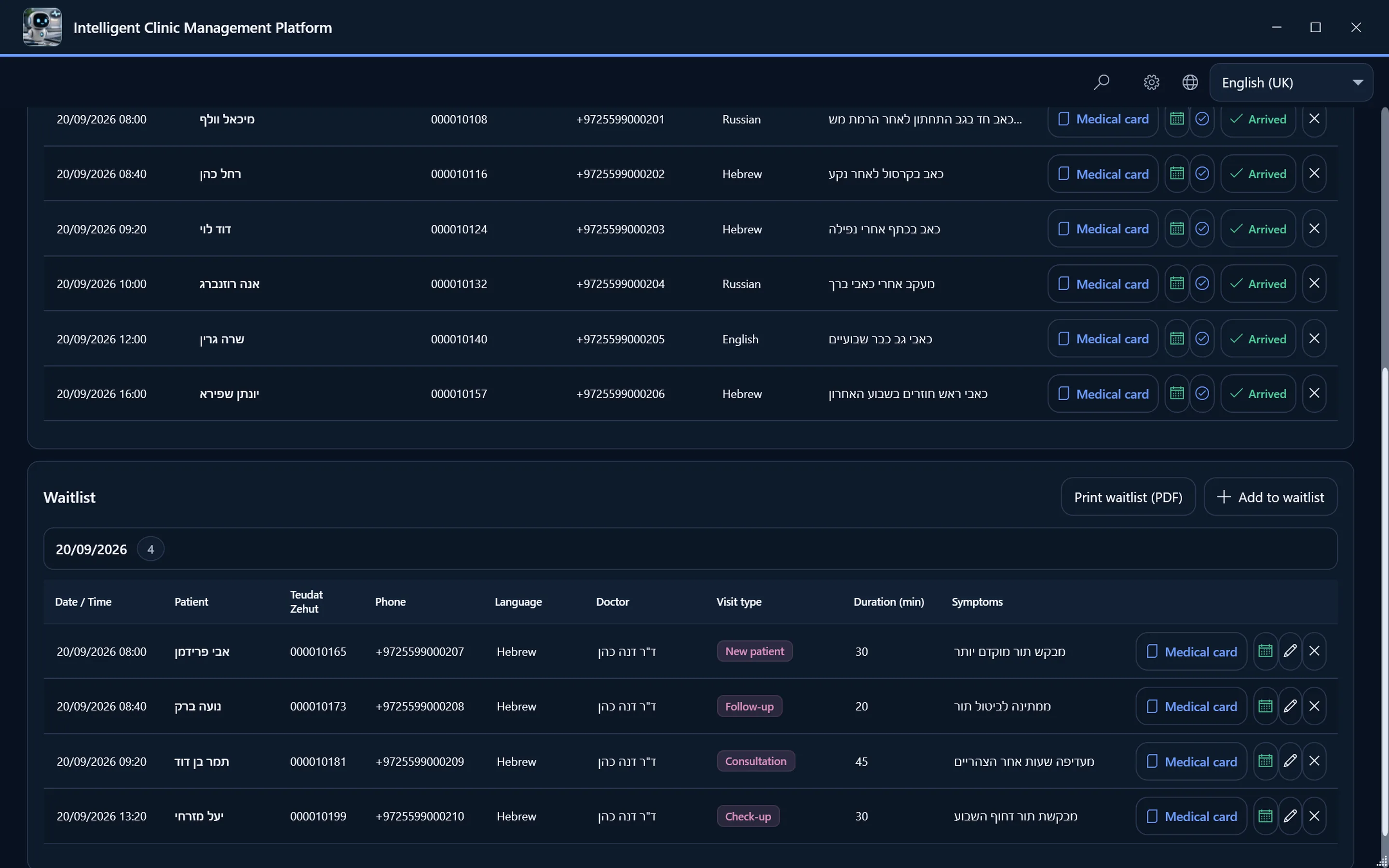Click calendar icon for appointment 000010157
The width and height of the screenshot is (1389, 868).
tap(1177, 393)
